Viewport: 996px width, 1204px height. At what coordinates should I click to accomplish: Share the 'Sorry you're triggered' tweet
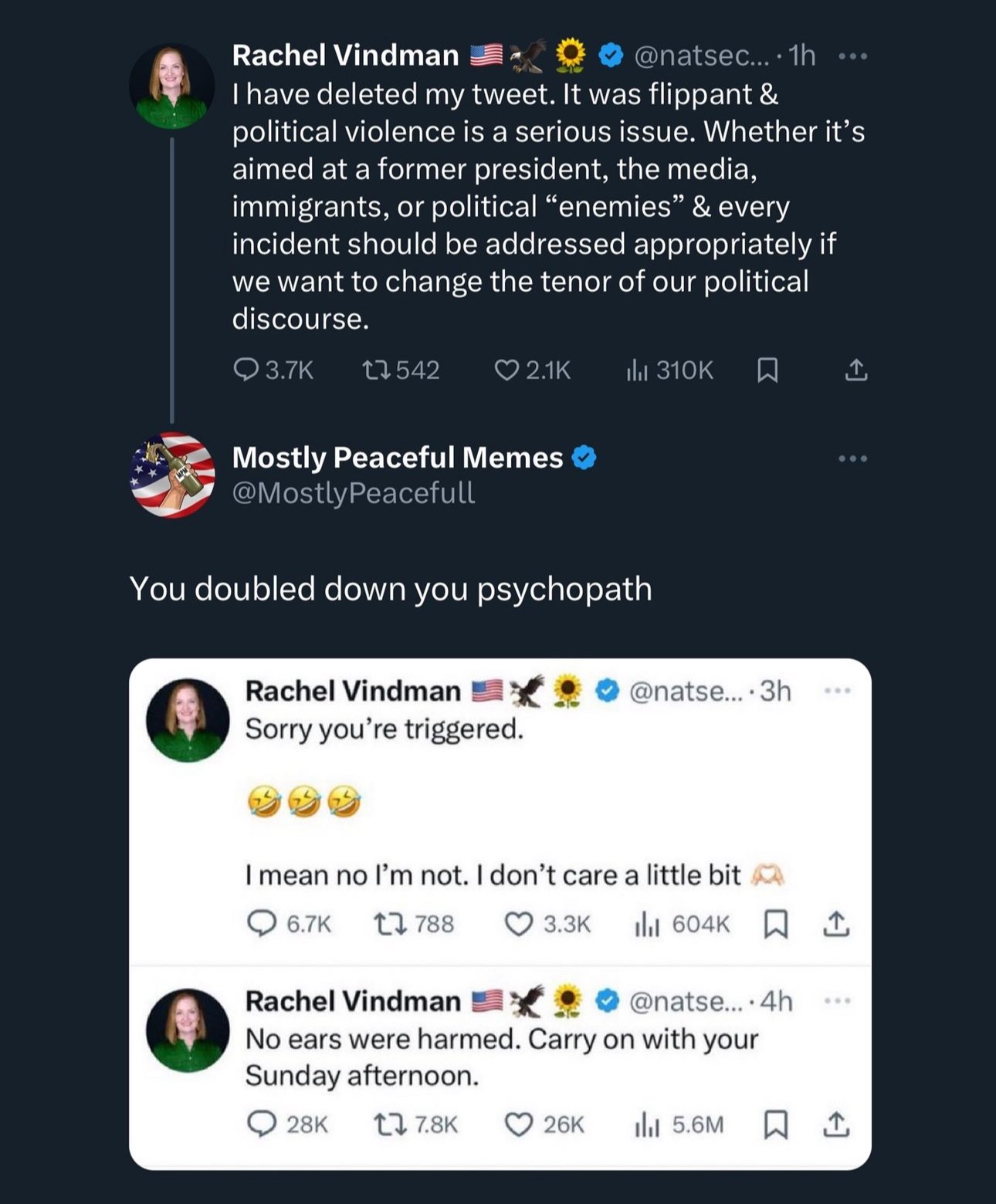(836, 924)
